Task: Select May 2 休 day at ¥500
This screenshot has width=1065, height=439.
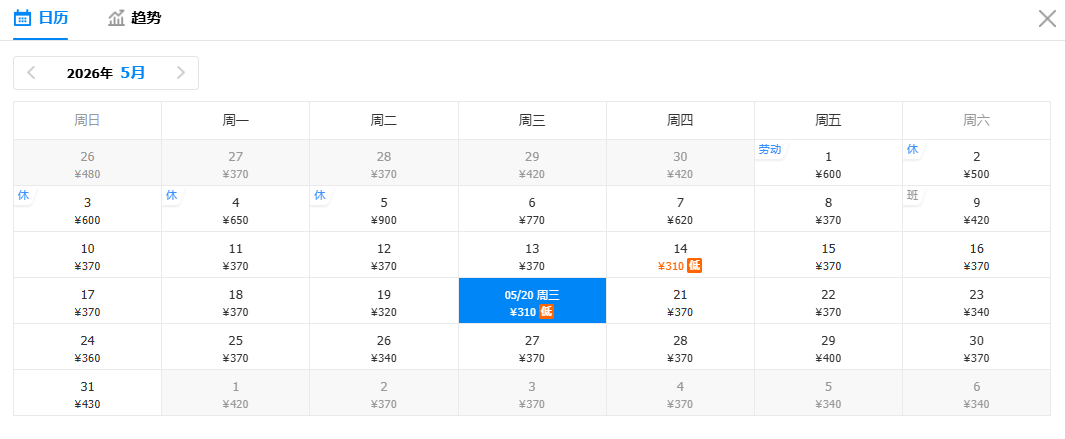Action: pos(976,163)
